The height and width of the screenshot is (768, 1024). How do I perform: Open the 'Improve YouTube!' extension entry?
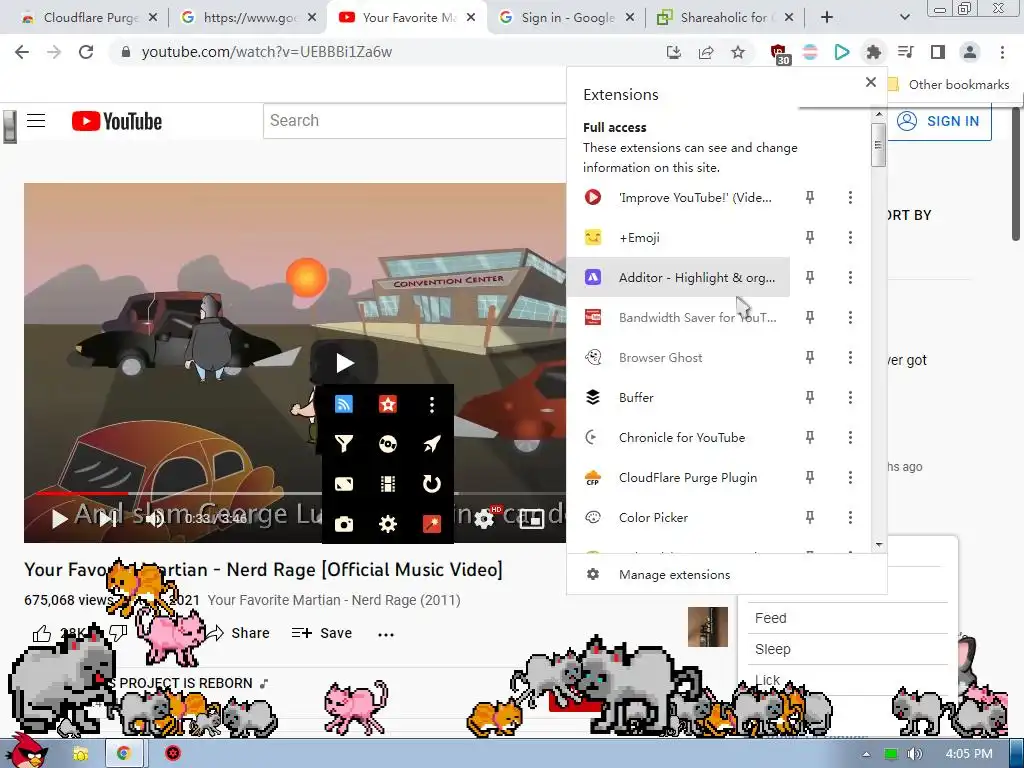pyautogui.click(x=679, y=197)
